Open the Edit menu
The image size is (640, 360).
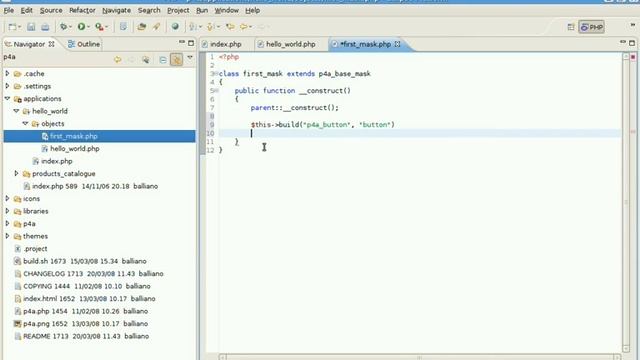point(27,10)
